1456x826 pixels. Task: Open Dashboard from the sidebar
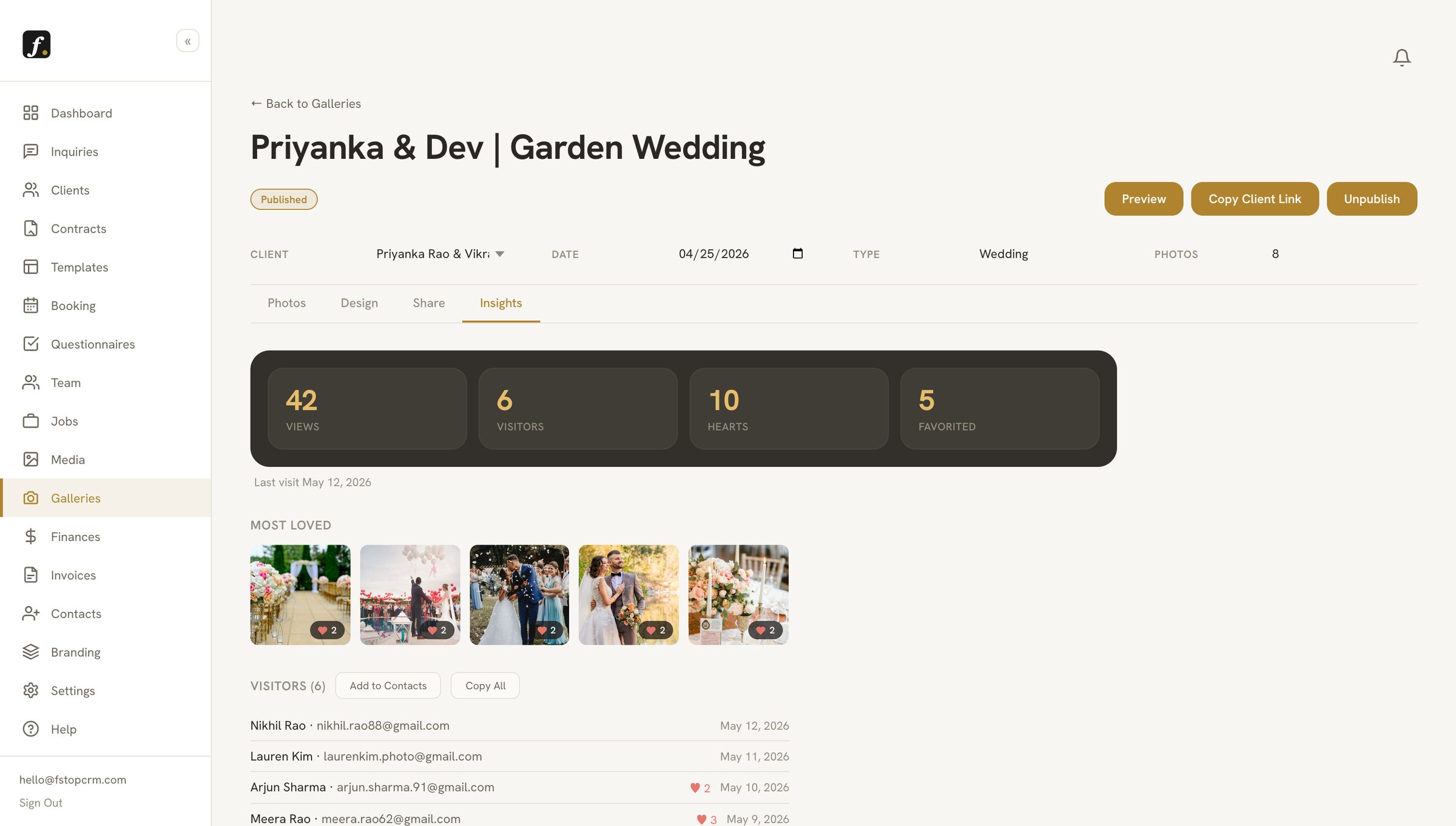point(106,113)
